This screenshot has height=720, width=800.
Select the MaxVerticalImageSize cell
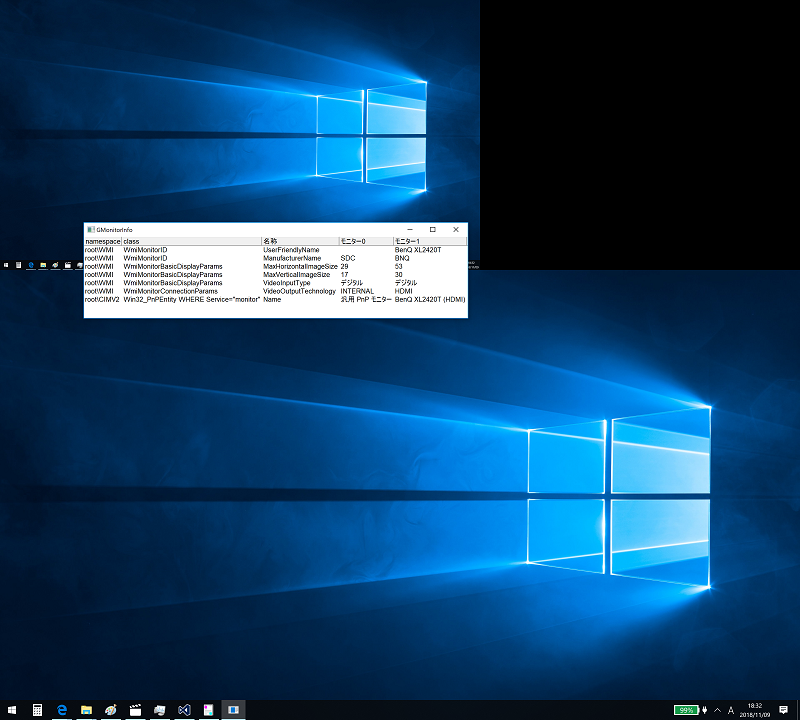click(296, 275)
